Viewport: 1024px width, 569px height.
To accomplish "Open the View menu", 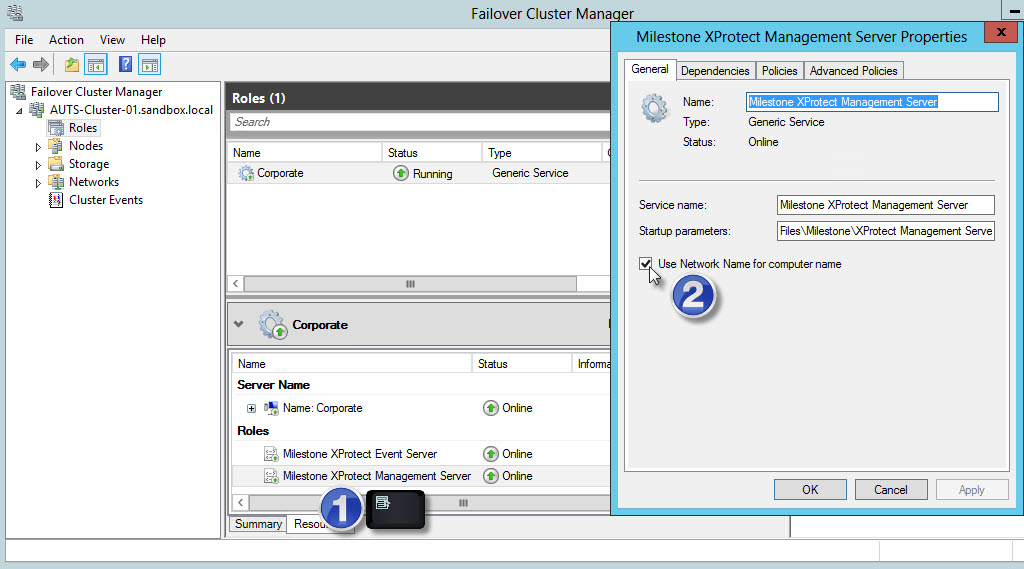I will click(112, 40).
